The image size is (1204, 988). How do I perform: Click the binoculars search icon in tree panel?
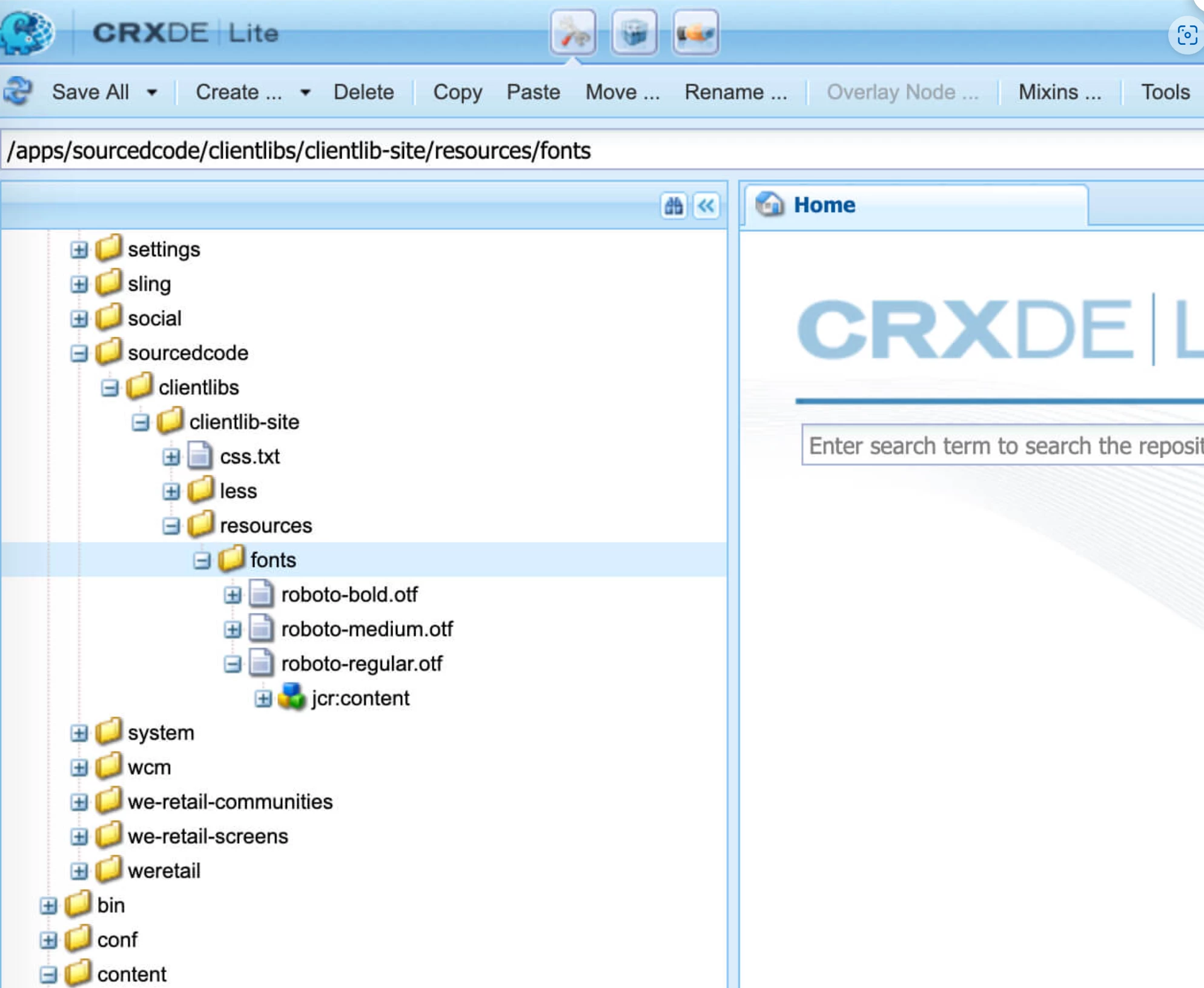(x=673, y=206)
